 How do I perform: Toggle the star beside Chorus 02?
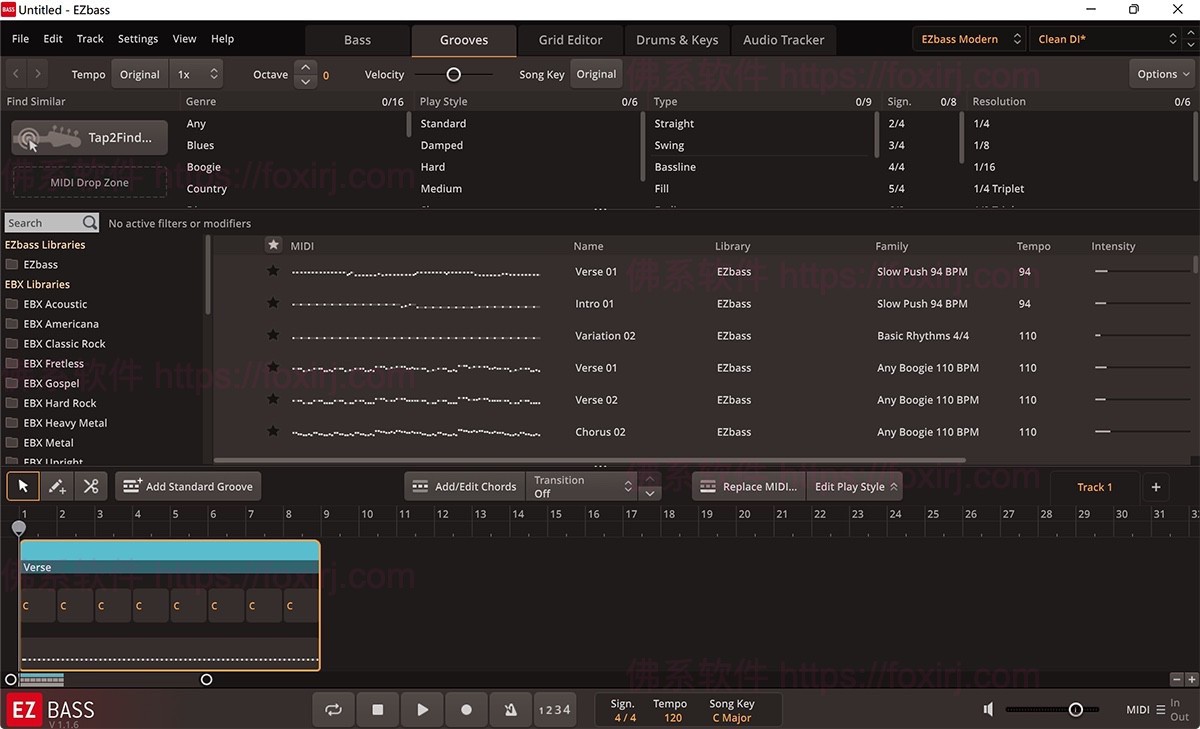click(x=273, y=431)
